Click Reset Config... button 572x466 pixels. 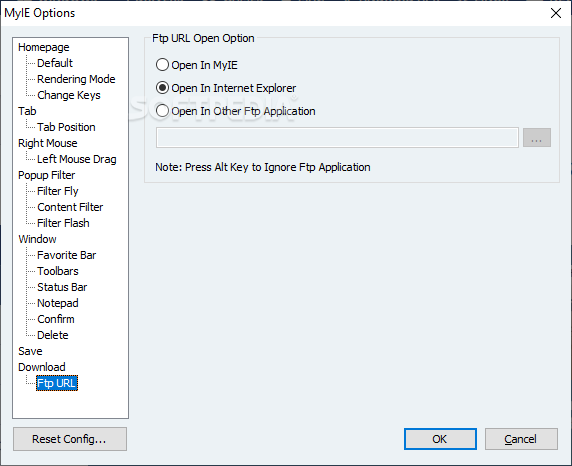70,439
